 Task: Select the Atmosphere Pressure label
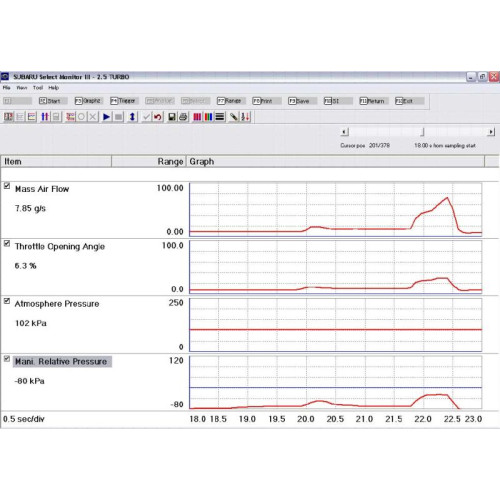click(57, 304)
